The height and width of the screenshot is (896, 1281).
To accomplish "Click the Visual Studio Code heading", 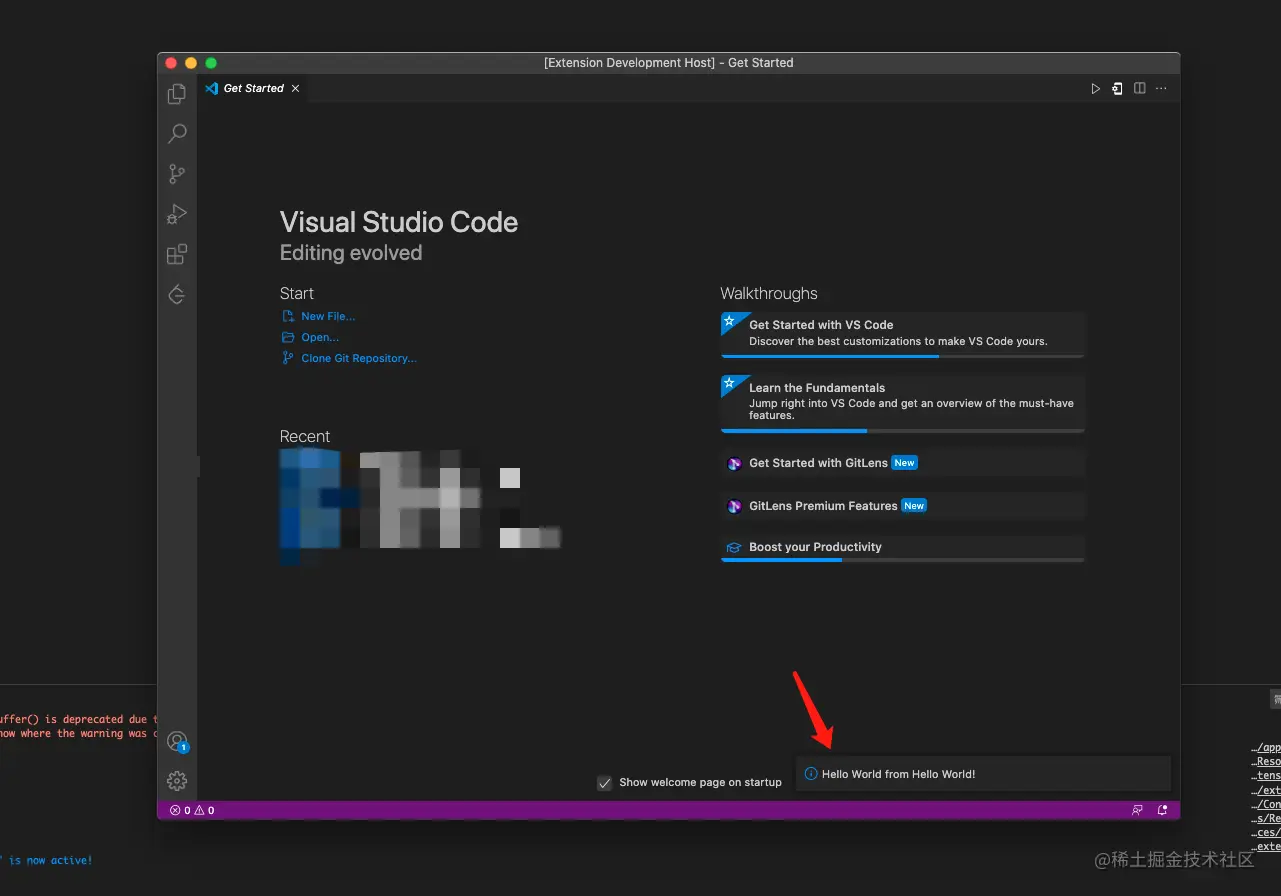I will [399, 222].
